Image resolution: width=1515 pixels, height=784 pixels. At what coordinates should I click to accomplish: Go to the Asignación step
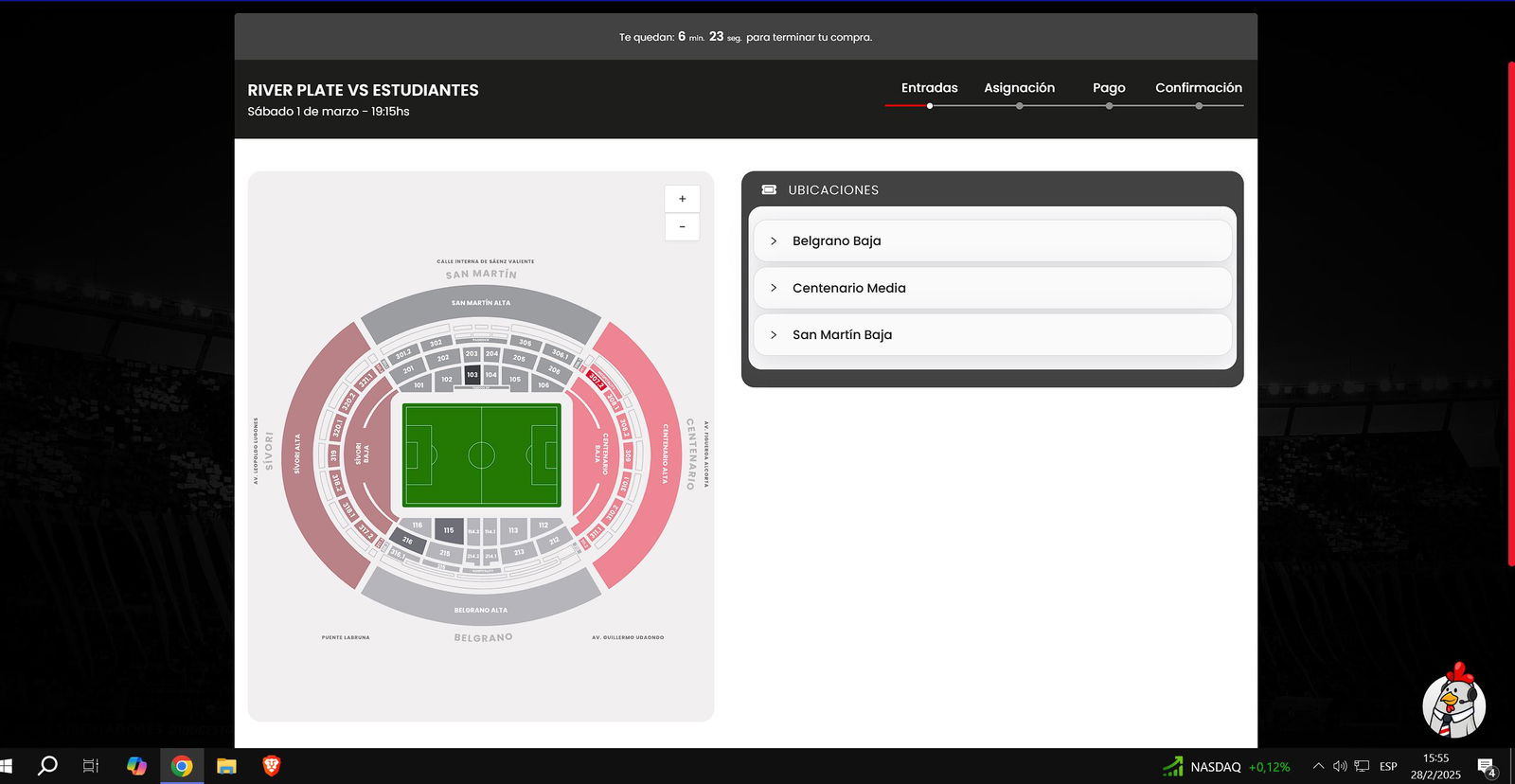(1019, 88)
